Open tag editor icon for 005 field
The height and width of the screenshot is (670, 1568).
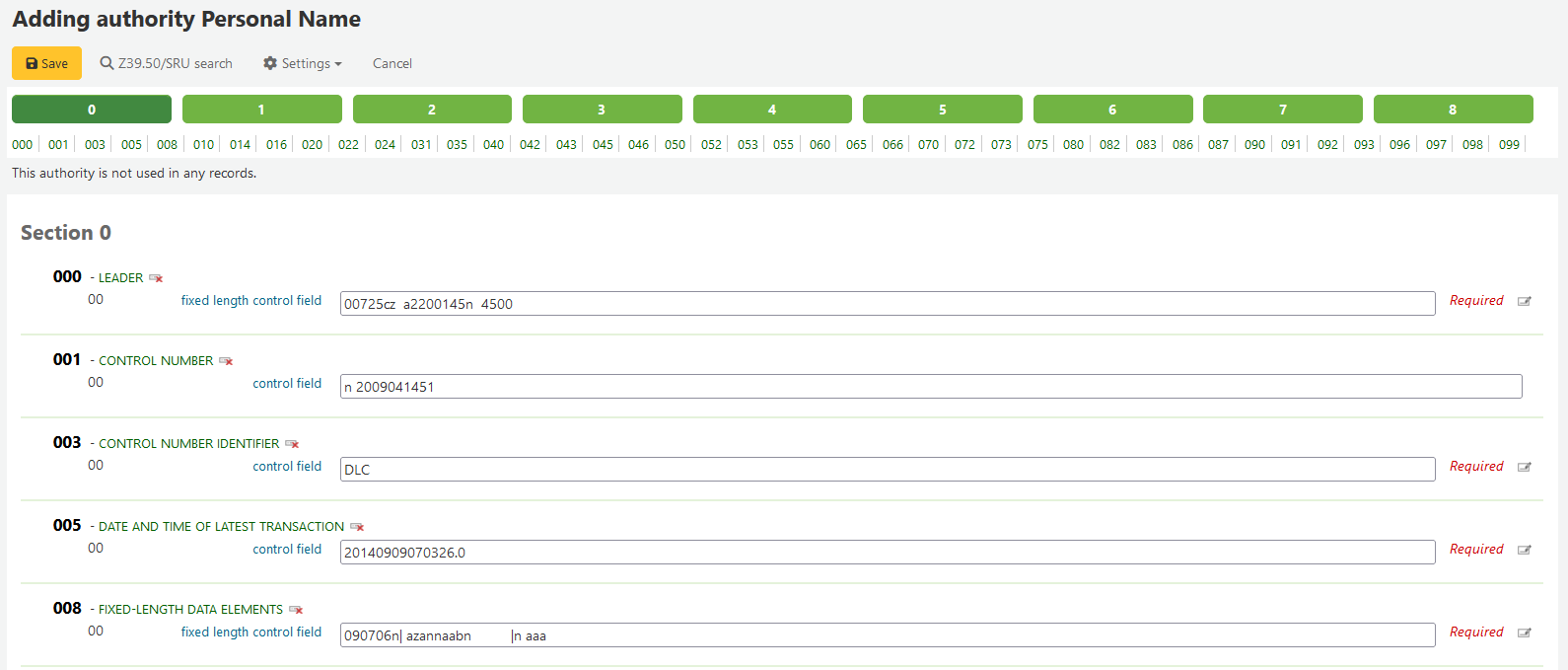coord(1524,550)
